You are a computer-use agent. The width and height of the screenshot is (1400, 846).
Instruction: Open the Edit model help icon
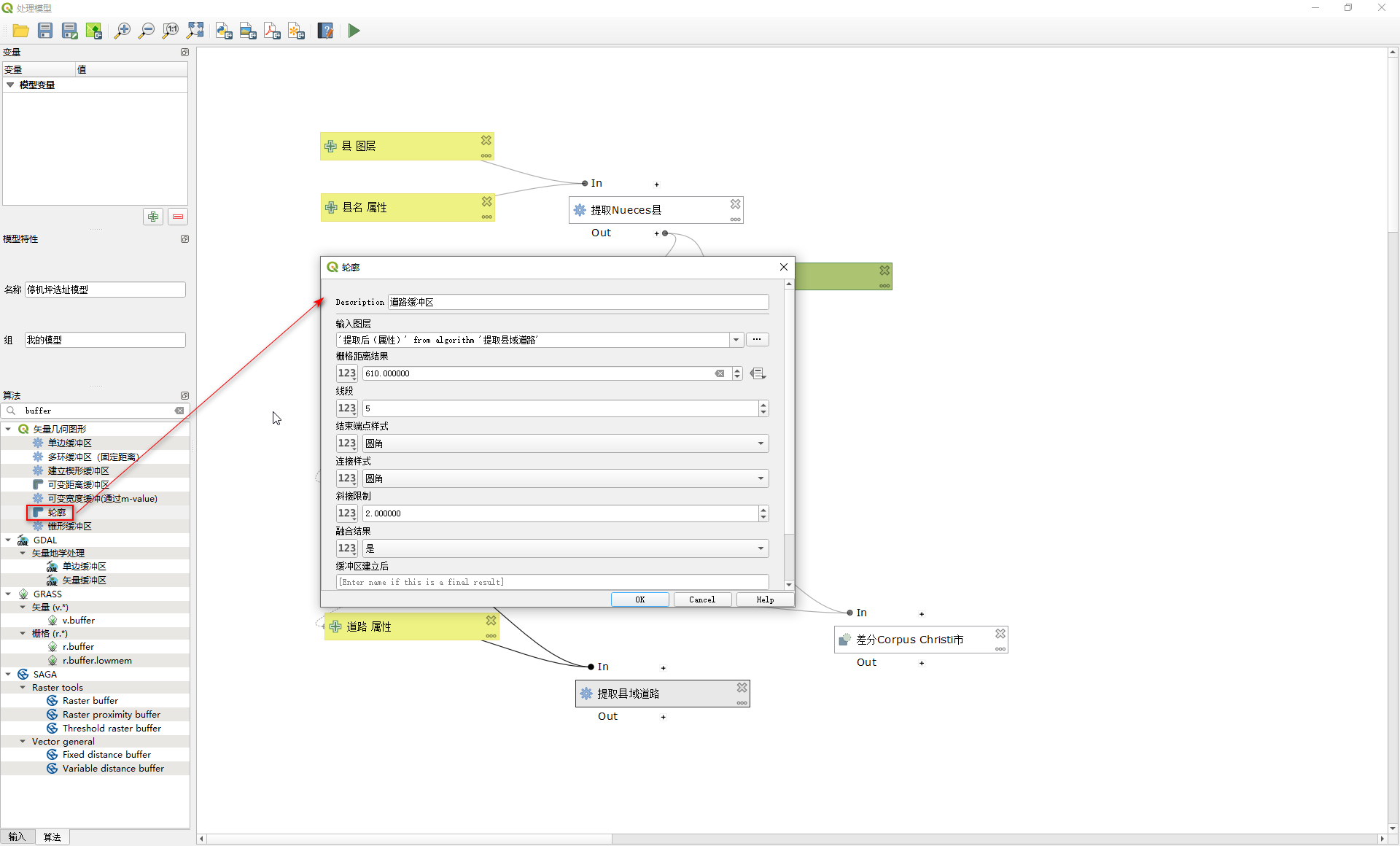pos(325,31)
